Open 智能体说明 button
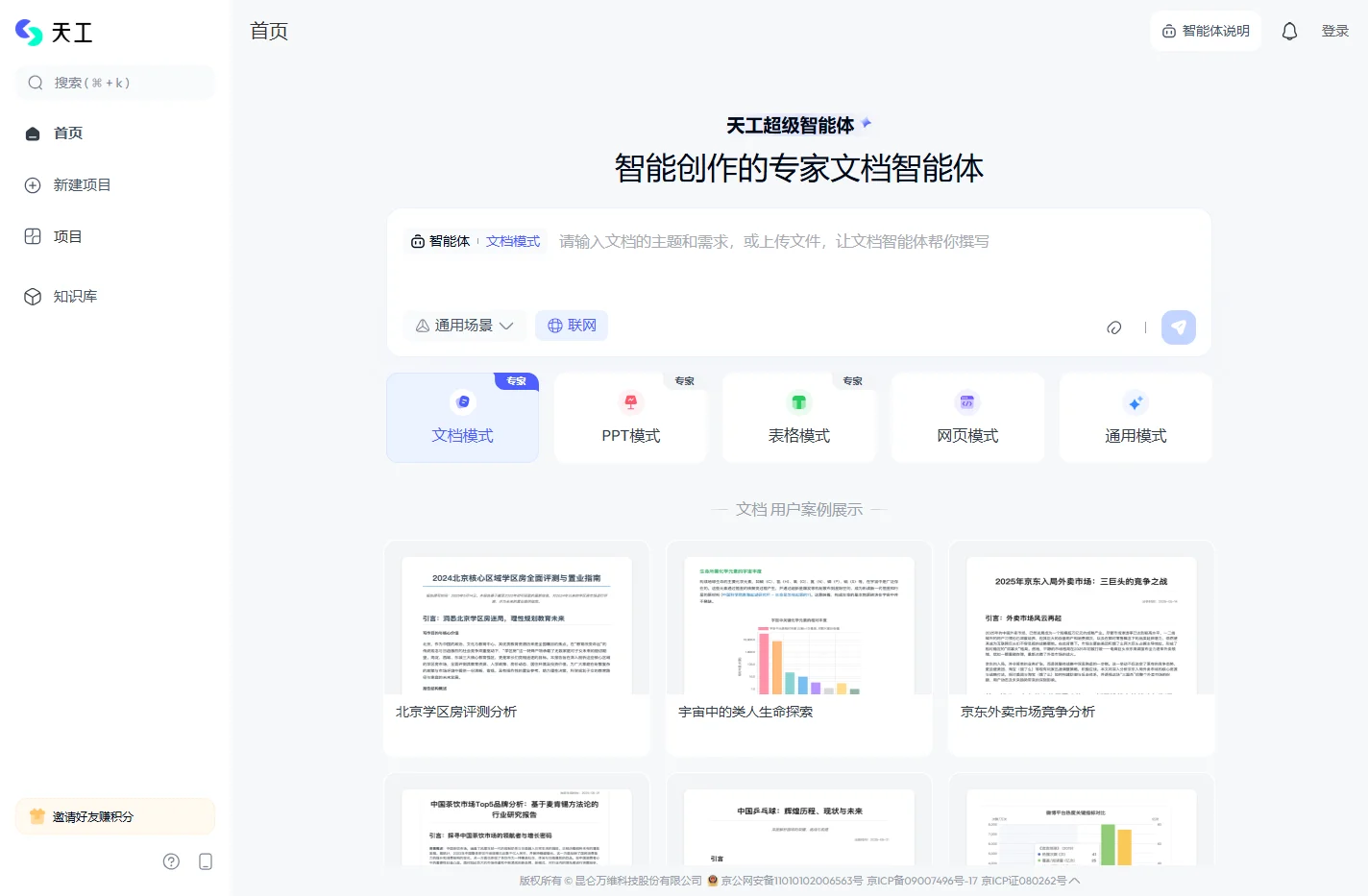Viewport: 1368px width, 896px height. coord(1206,31)
